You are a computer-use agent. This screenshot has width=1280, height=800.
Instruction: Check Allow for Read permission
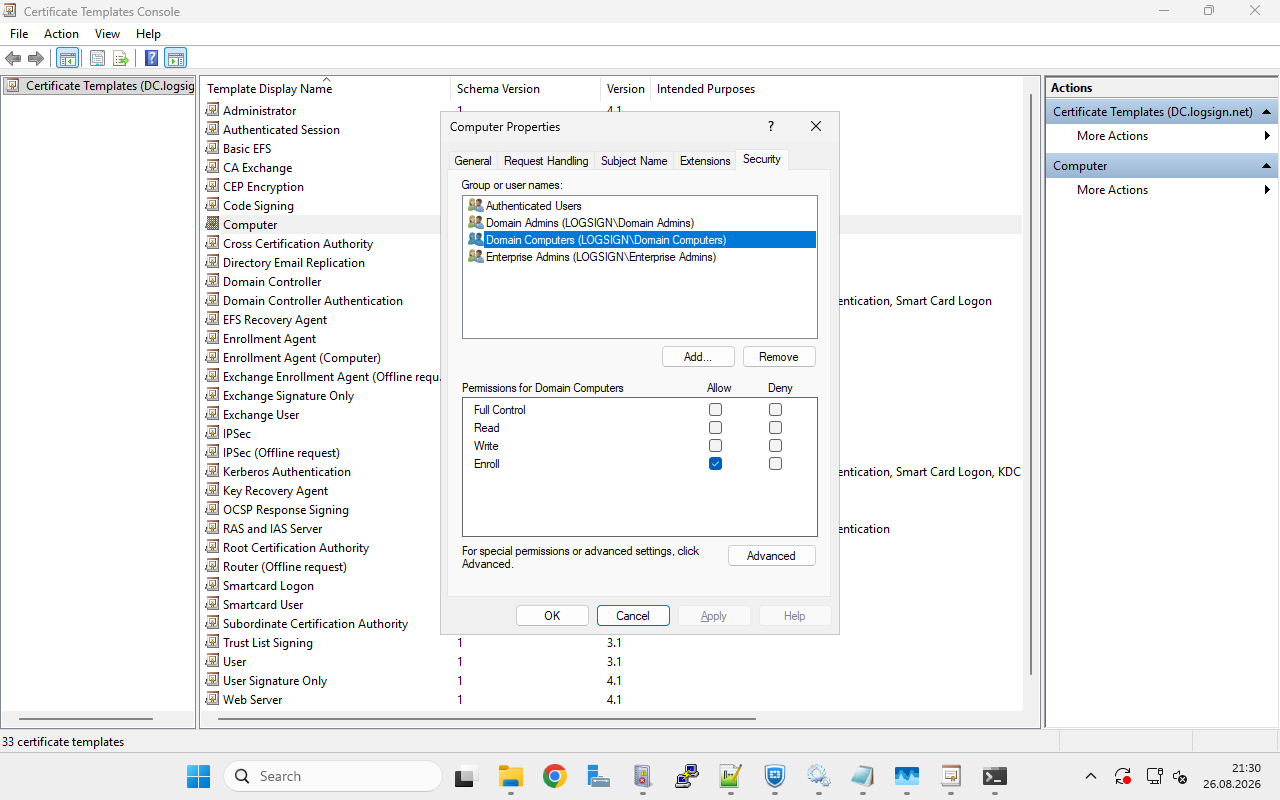(x=715, y=428)
